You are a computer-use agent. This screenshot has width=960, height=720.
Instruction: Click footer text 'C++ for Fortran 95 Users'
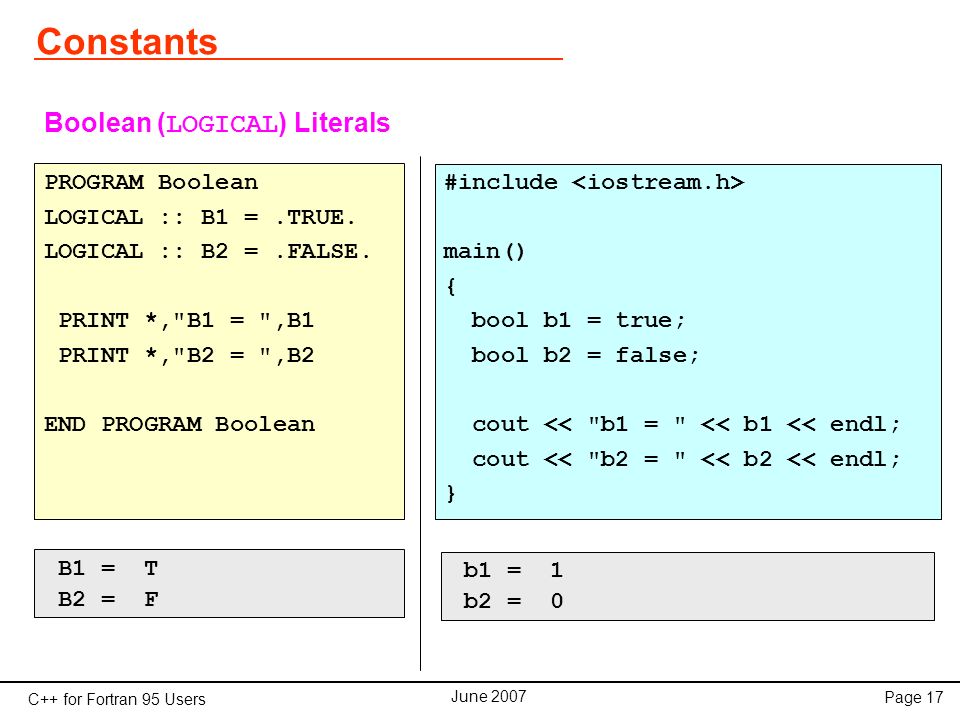pyautogui.click(x=117, y=699)
